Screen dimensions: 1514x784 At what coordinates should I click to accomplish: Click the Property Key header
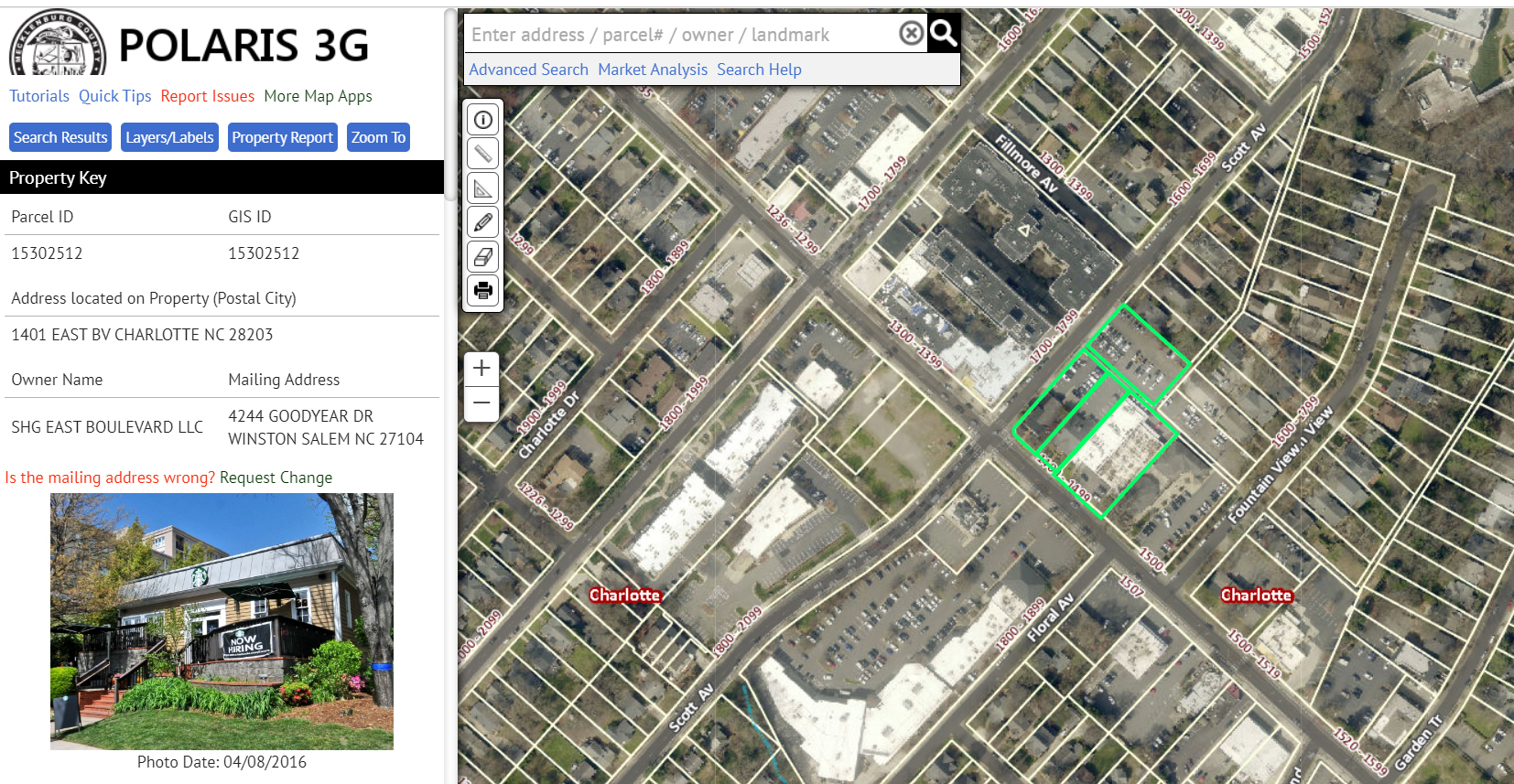pos(222,177)
